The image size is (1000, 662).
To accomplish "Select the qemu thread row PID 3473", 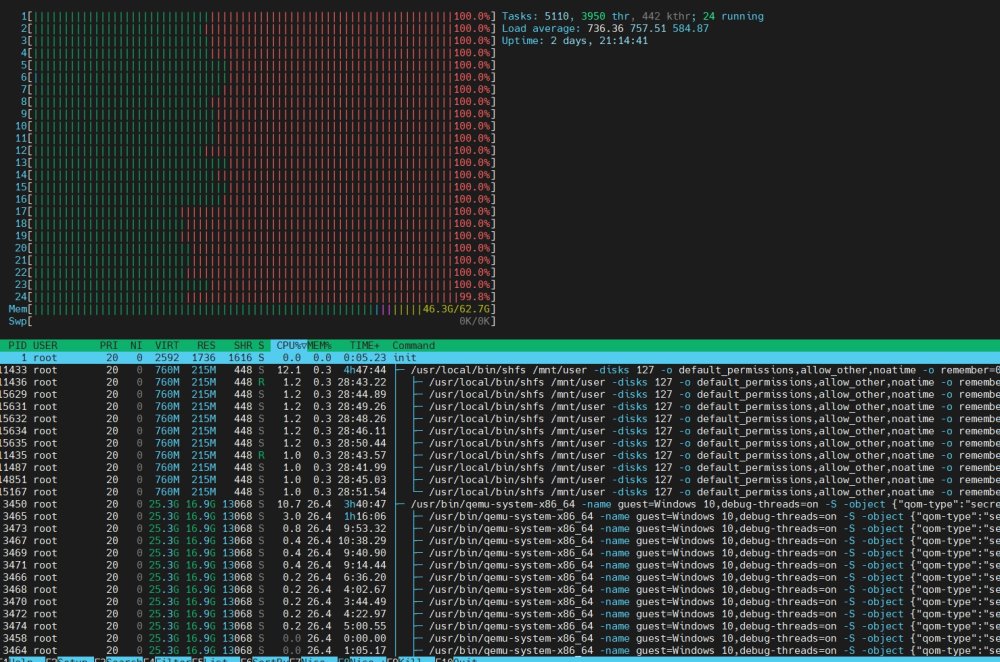I will 500,529.
